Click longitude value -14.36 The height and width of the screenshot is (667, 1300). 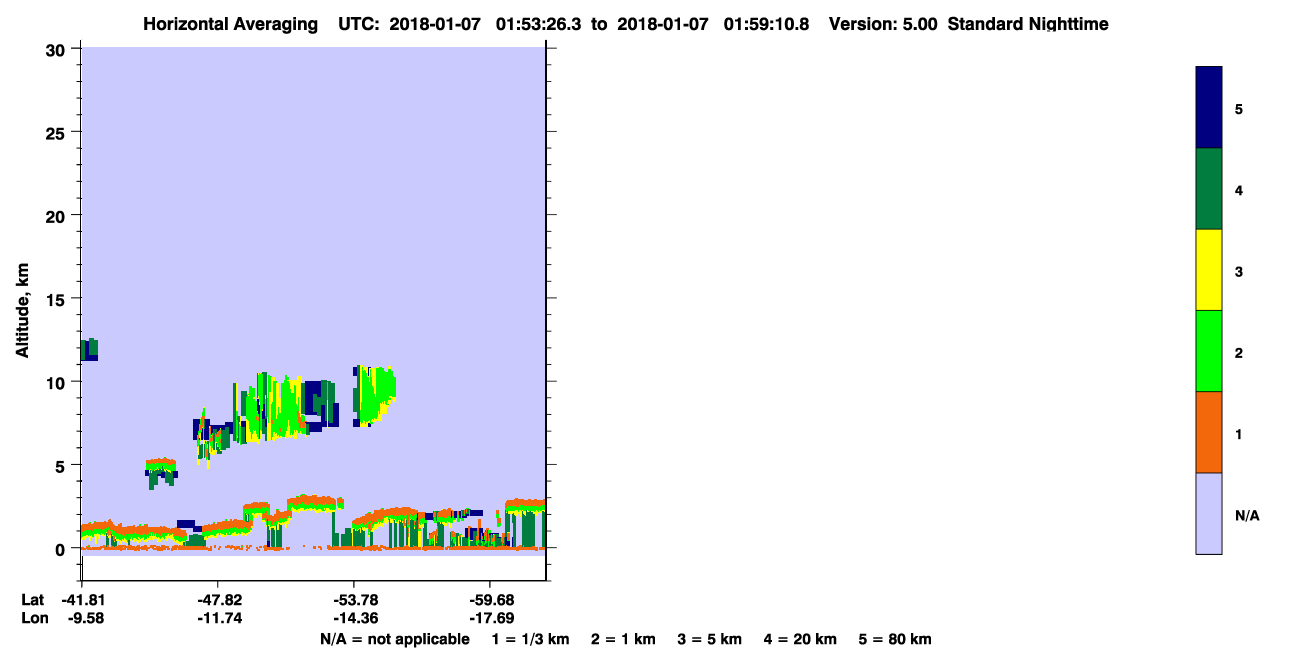pos(354,618)
